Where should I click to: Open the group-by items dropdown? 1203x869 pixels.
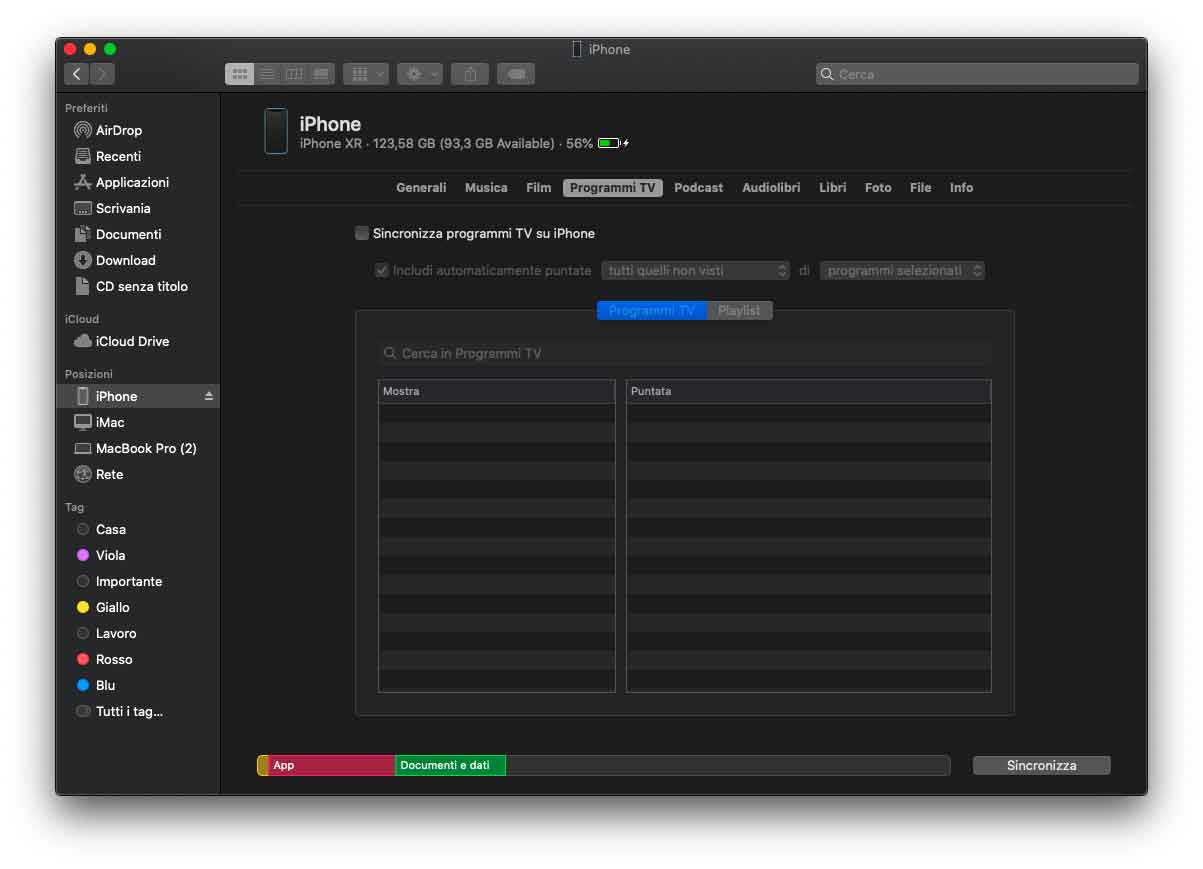[366, 74]
